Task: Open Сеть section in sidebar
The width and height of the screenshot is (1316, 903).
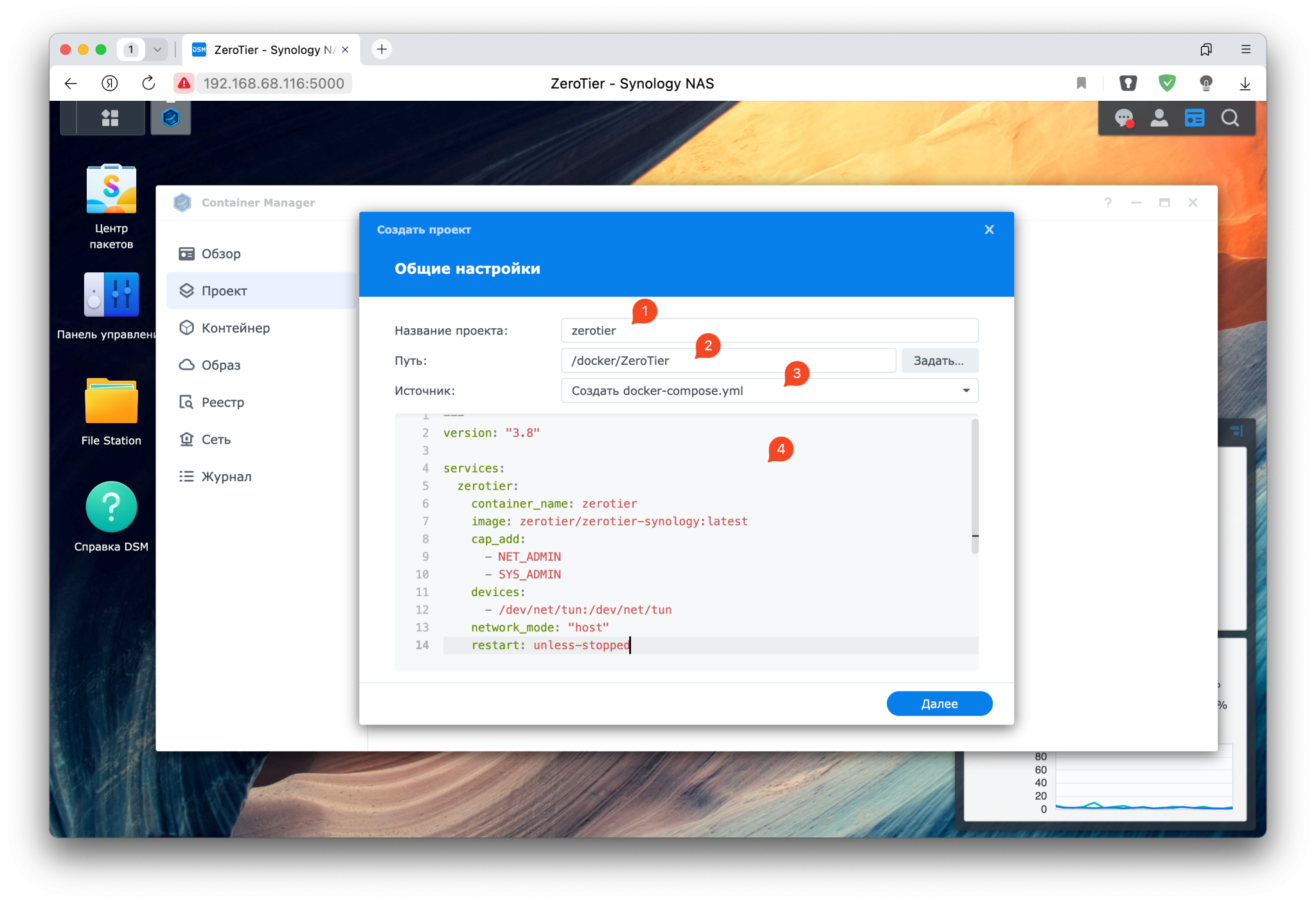Action: pyautogui.click(x=262, y=440)
